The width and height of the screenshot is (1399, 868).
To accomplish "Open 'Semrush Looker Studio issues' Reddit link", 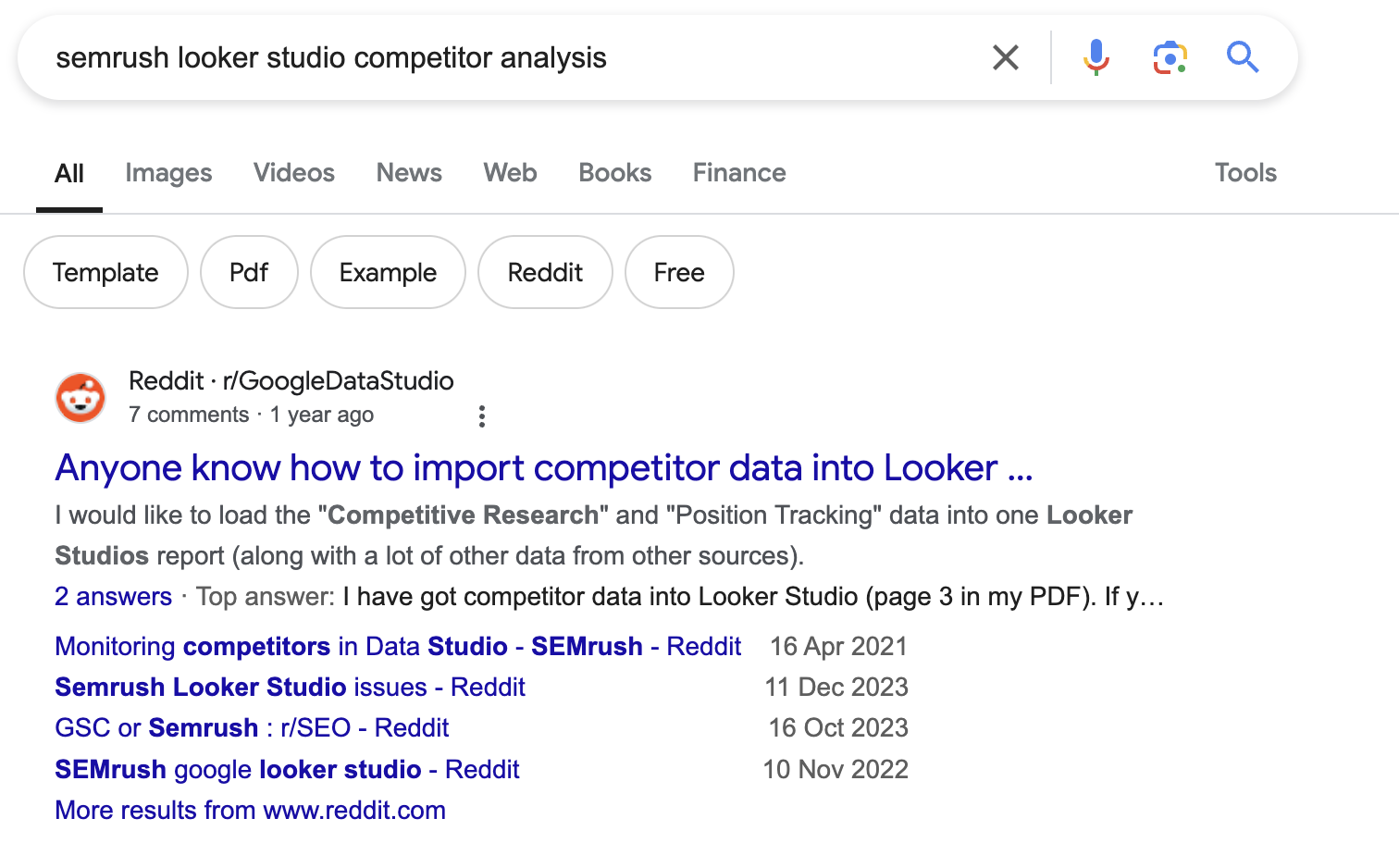I will 290,688.
